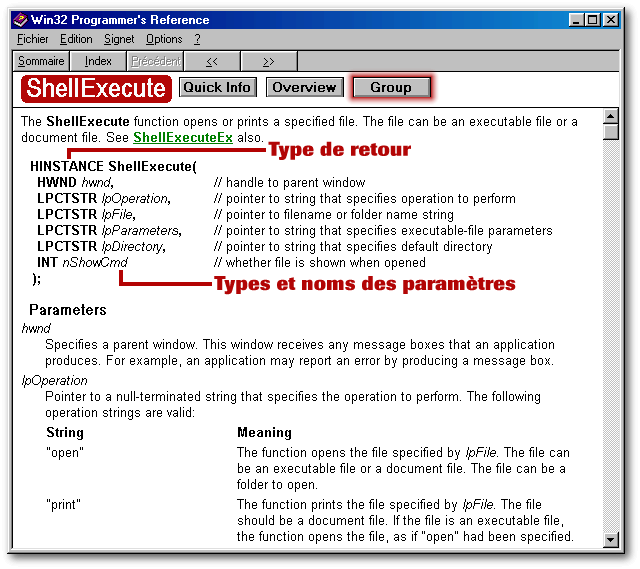The width and height of the screenshot is (640, 569).
Task: Click the ShellExecute topic title
Action: [x=96, y=88]
